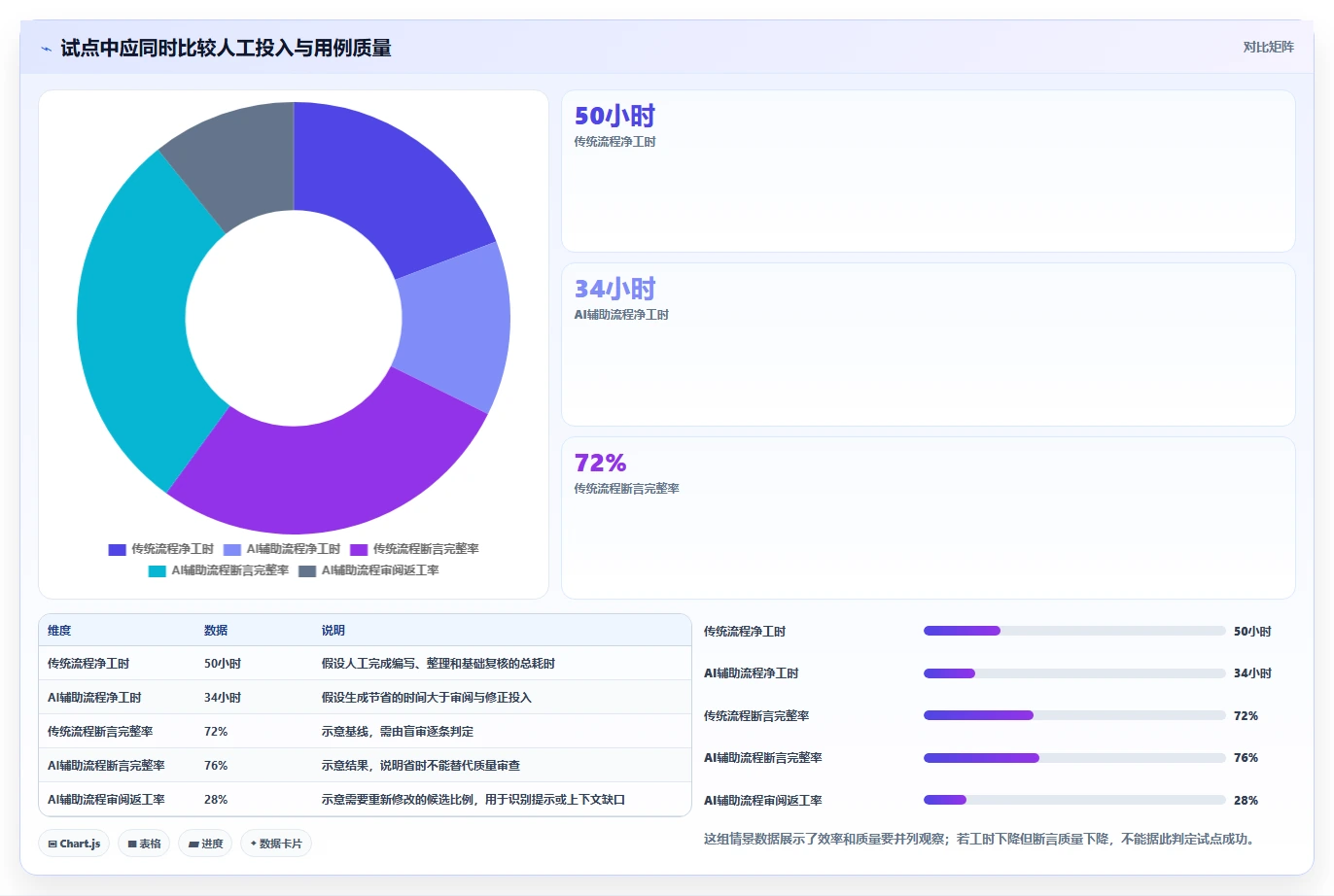This screenshot has height=896, width=1334.
Task: Click progress value 28% on the right
Action: [1246, 801]
